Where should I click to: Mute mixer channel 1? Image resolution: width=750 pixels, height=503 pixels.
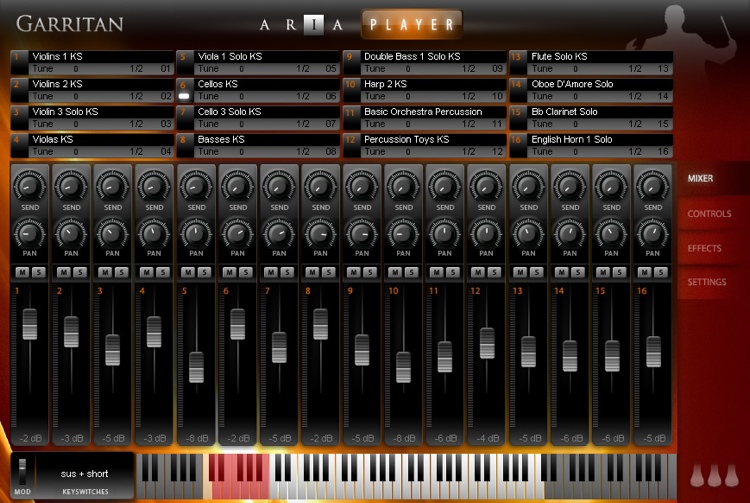[22, 272]
